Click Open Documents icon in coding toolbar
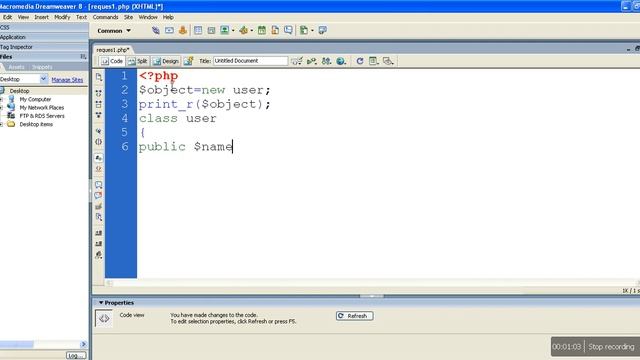This screenshot has width=640, height=360. [x=99, y=77]
